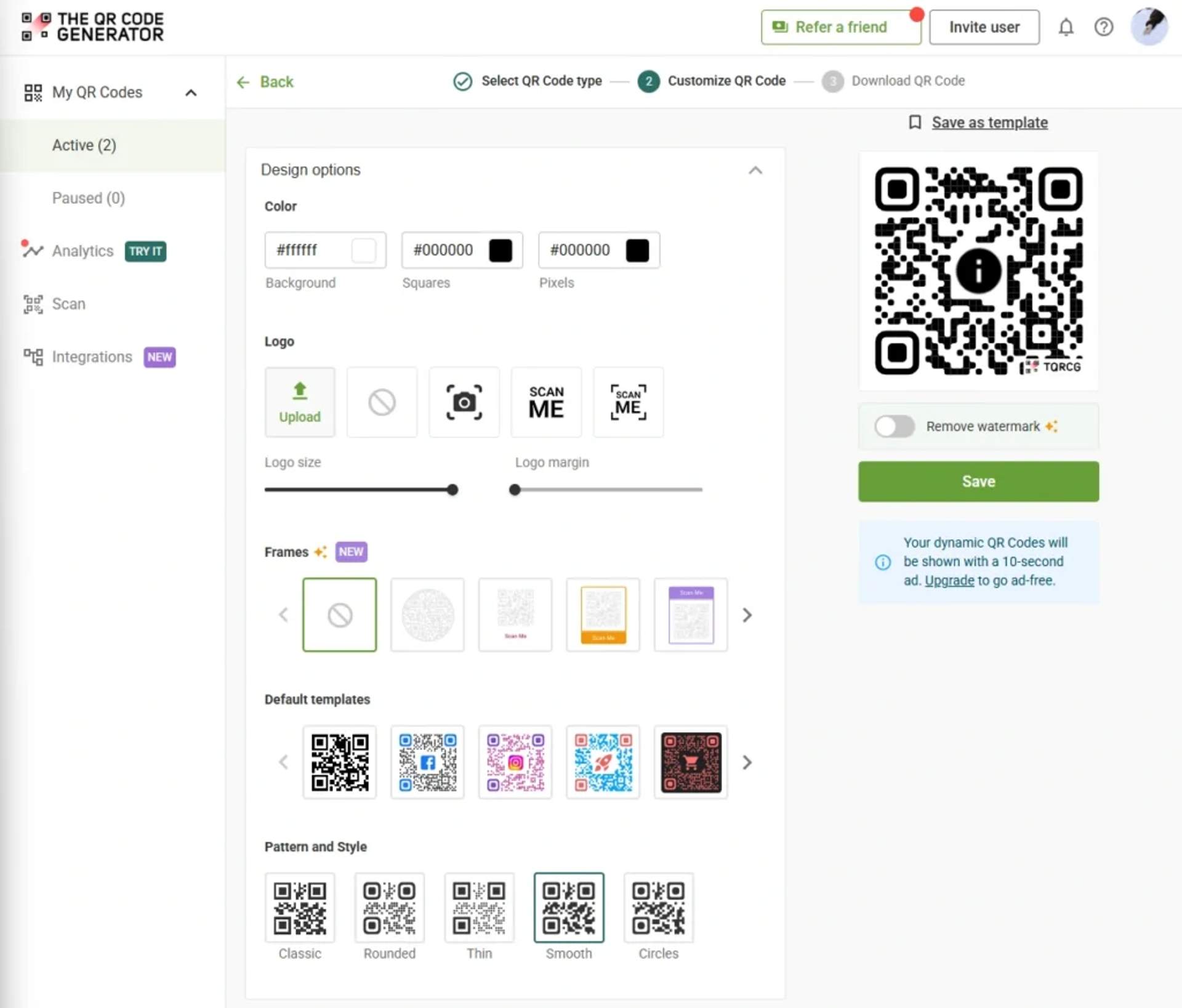Open the Squares black color swatch
This screenshot has width=1182, height=1008.
[x=501, y=250]
